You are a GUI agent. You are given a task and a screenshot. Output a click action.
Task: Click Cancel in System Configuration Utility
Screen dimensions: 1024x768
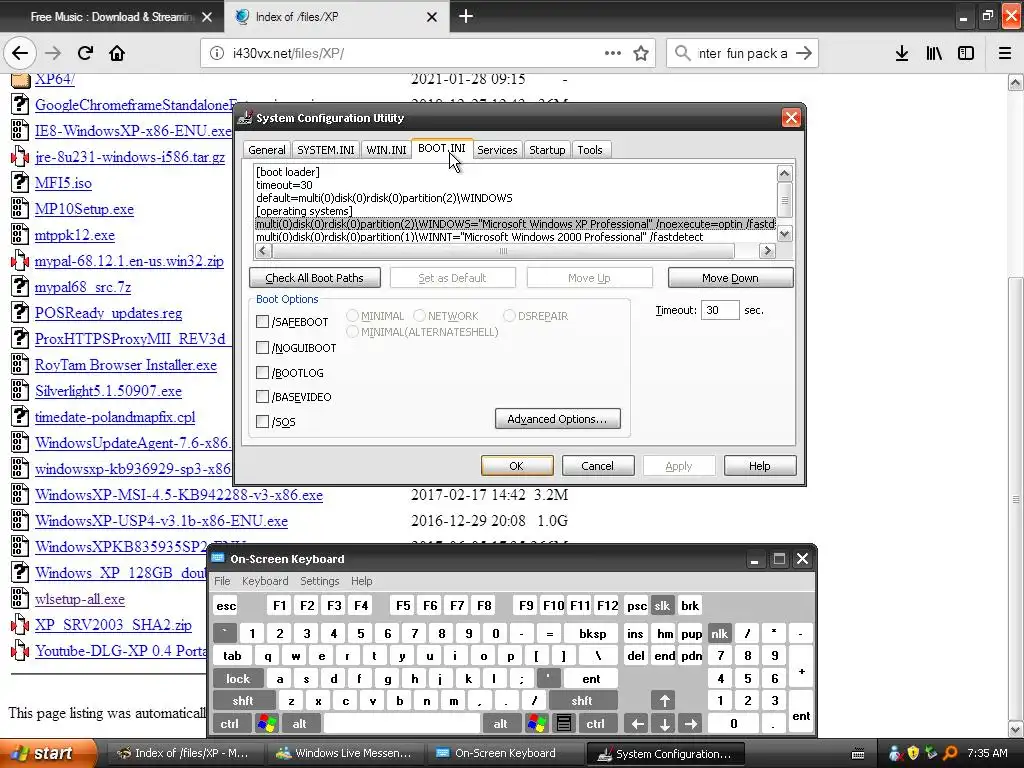point(598,466)
